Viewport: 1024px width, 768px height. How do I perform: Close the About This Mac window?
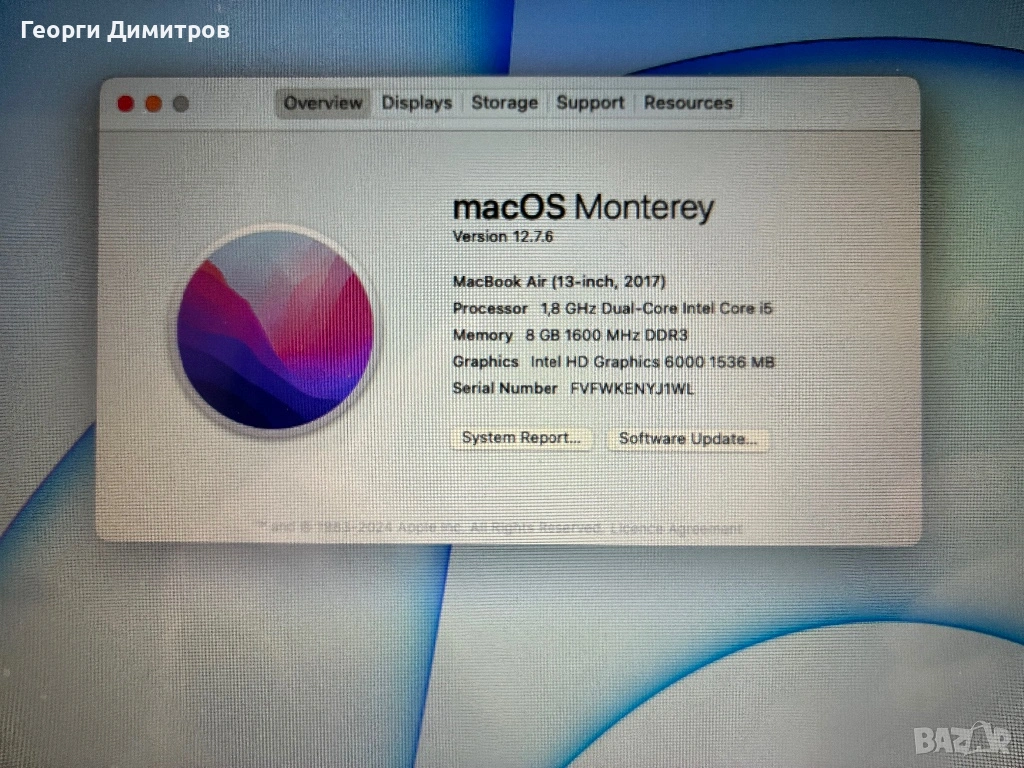pyautogui.click(x=126, y=103)
